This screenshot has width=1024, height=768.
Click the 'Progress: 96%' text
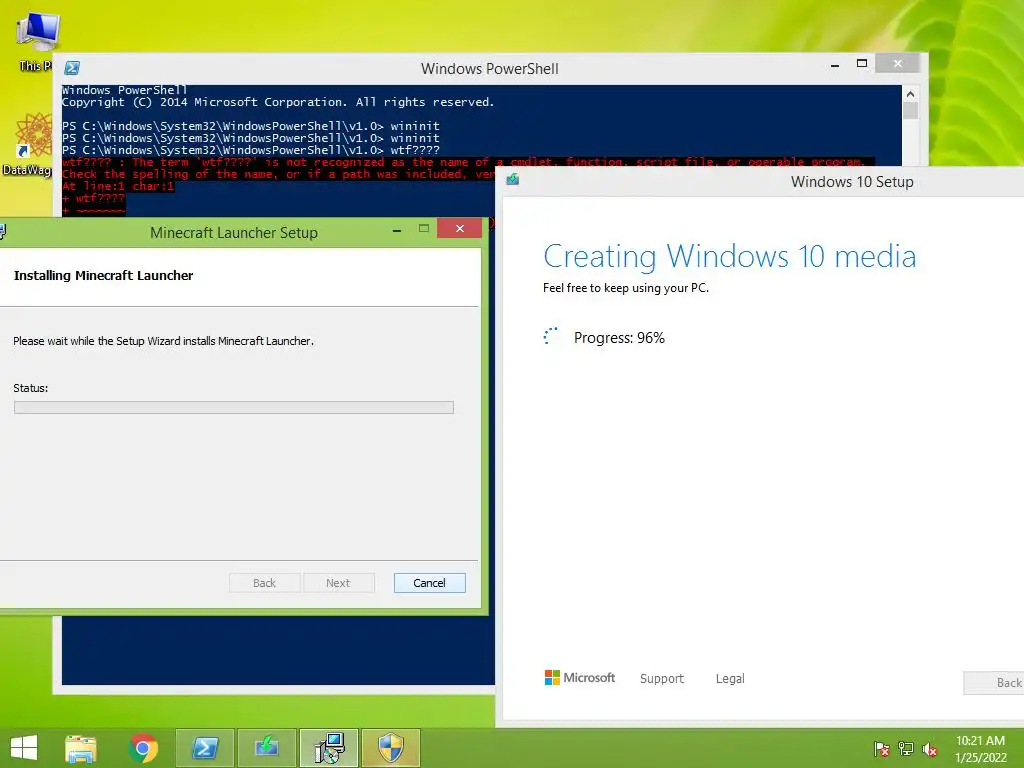tap(619, 338)
